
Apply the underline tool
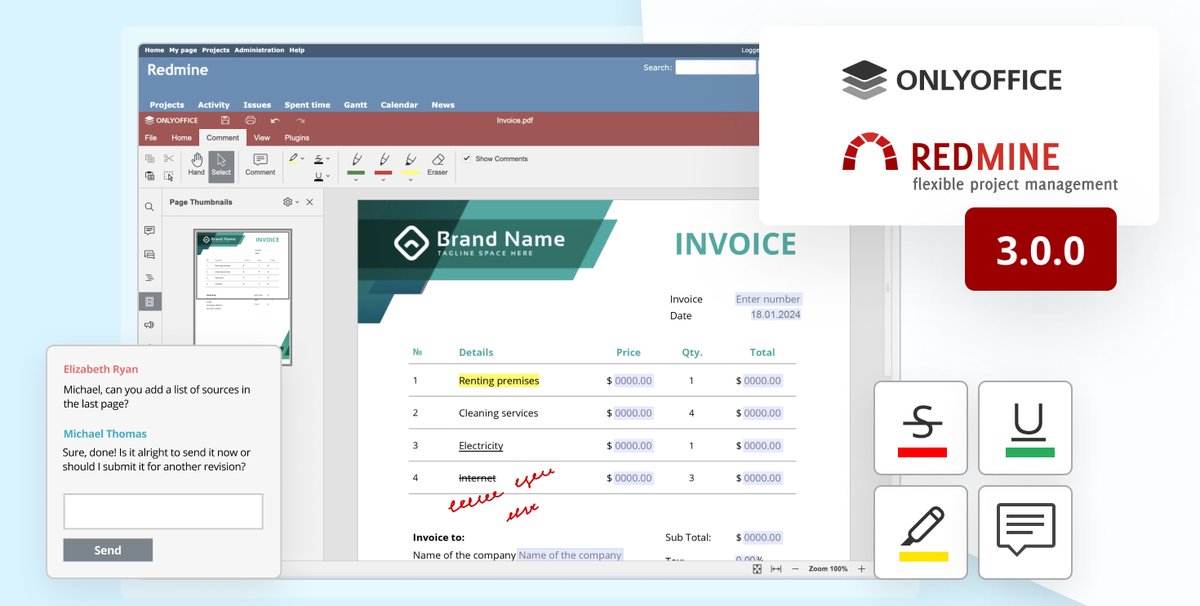pyautogui.click(x=318, y=176)
